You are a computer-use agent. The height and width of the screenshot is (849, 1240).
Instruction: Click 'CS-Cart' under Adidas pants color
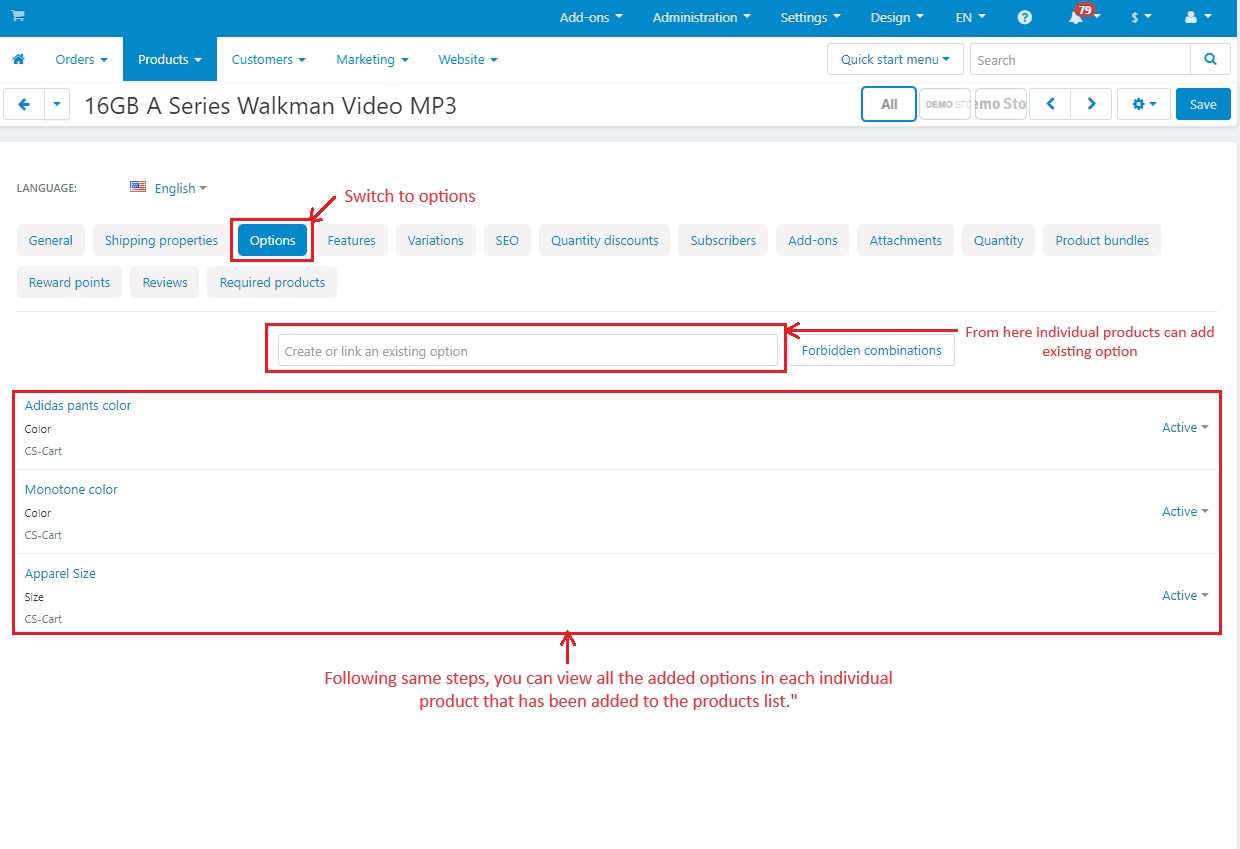[43, 451]
